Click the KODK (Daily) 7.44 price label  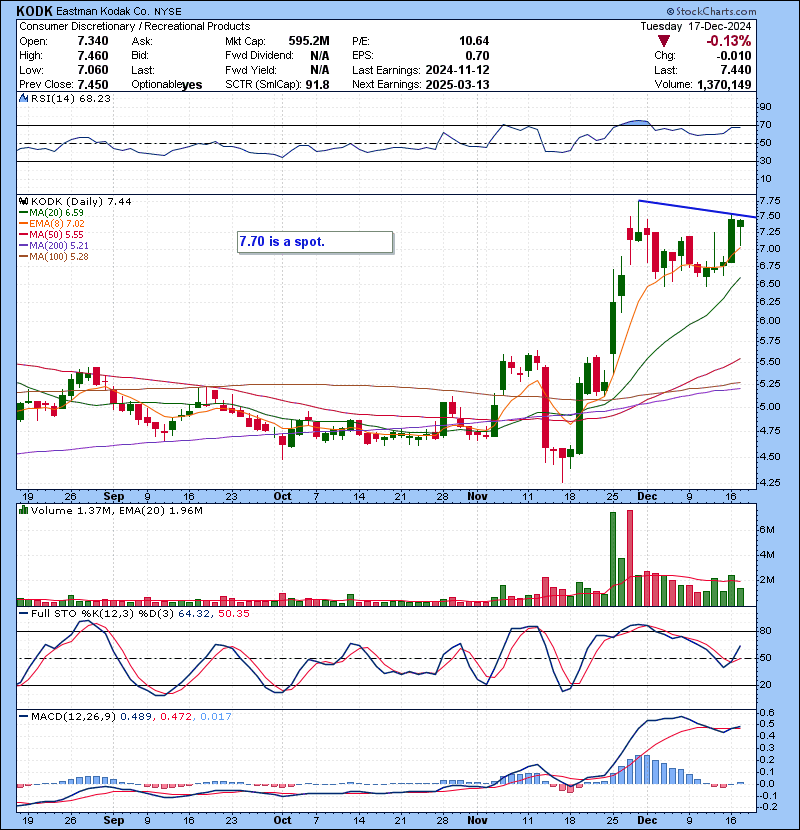click(x=81, y=201)
